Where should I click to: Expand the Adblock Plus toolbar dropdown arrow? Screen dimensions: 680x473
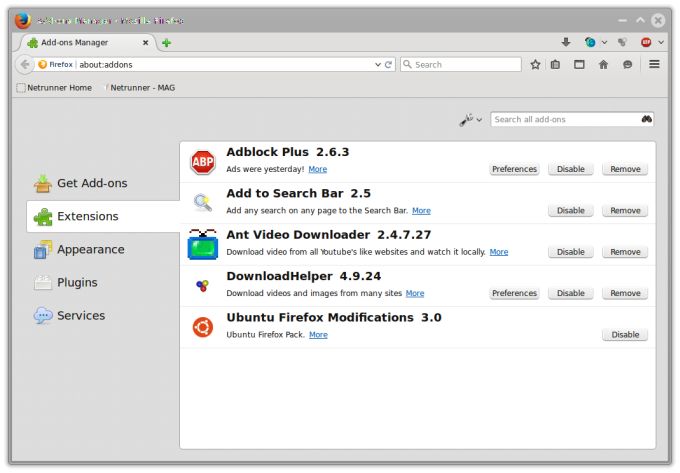pos(660,42)
